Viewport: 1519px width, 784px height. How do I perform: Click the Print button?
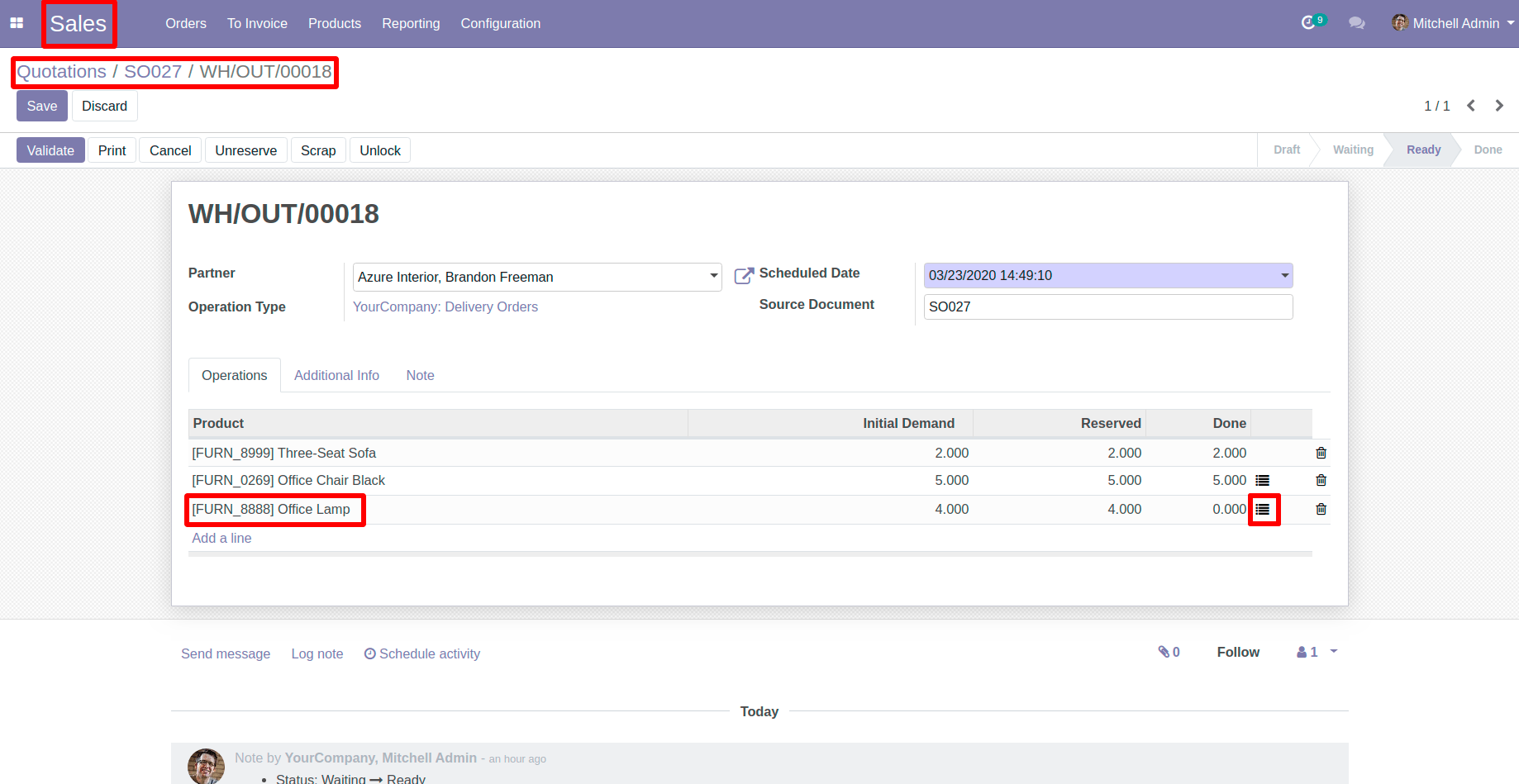point(112,150)
